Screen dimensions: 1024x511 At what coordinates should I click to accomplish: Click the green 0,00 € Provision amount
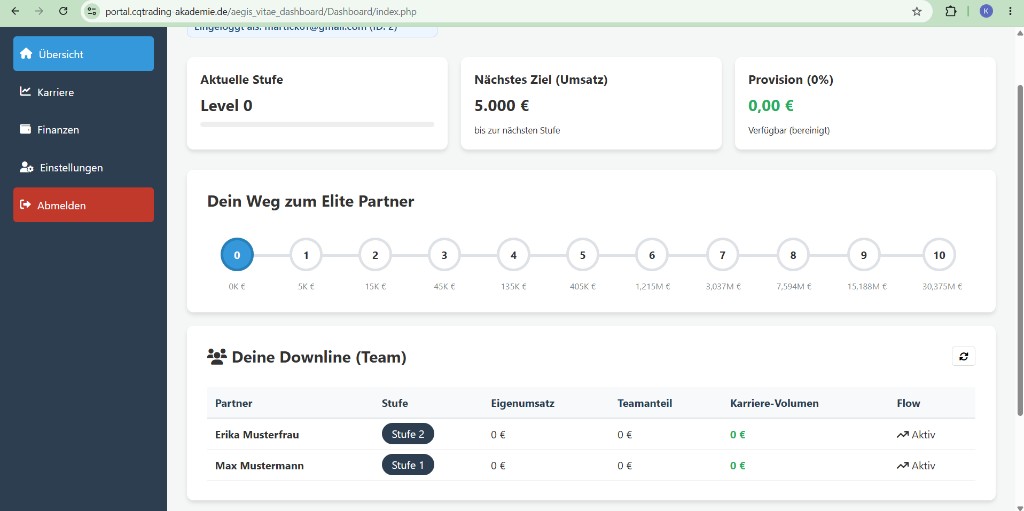coord(771,105)
